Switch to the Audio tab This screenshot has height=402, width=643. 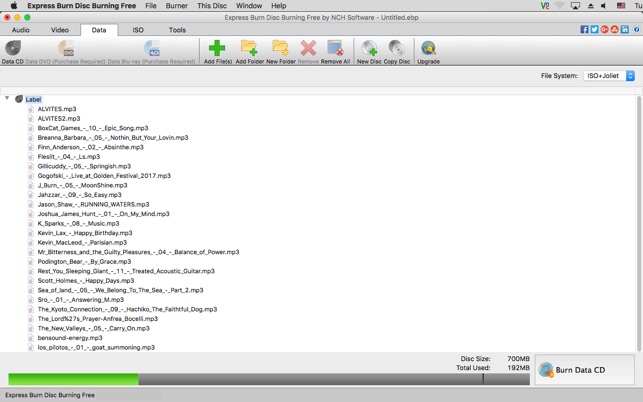click(20, 30)
